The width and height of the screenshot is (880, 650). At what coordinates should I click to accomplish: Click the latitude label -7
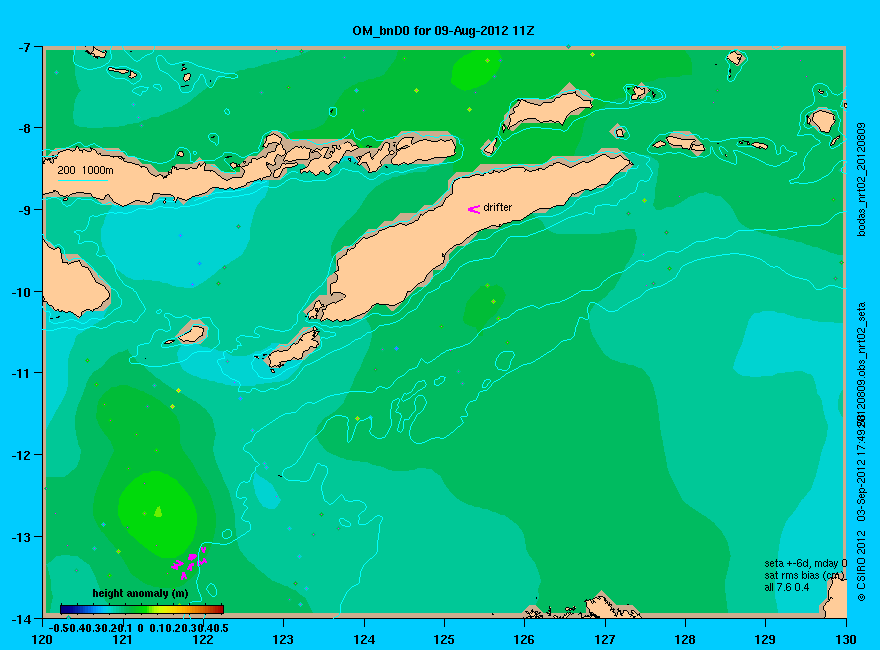pos(24,47)
